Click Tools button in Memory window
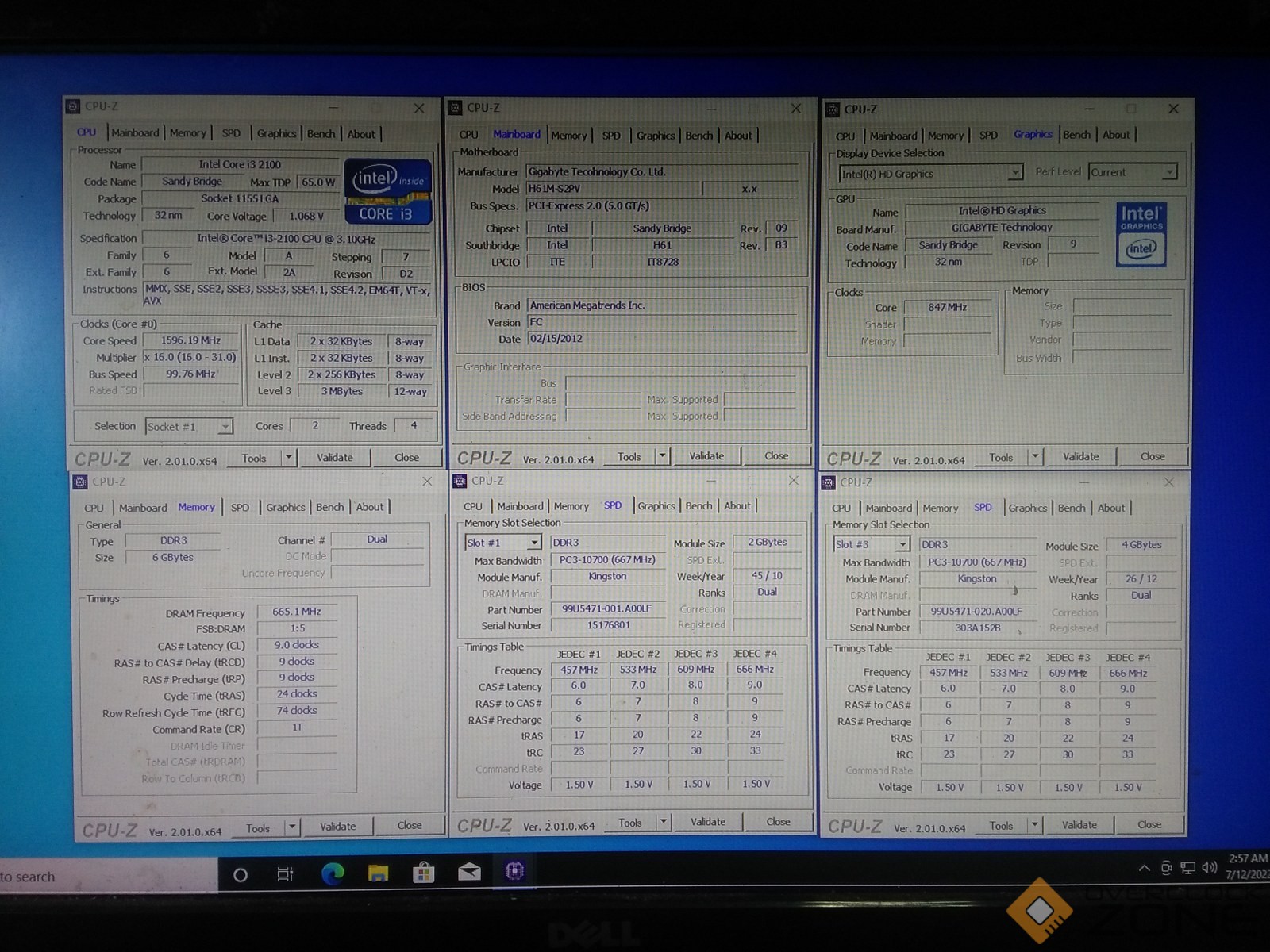Viewport: 1270px width, 952px height. click(x=258, y=828)
